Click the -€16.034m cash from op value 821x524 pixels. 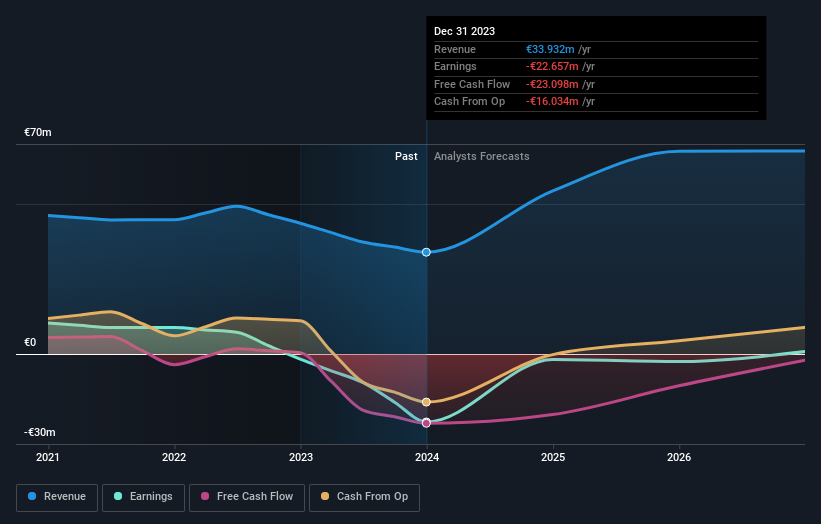[552, 102]
